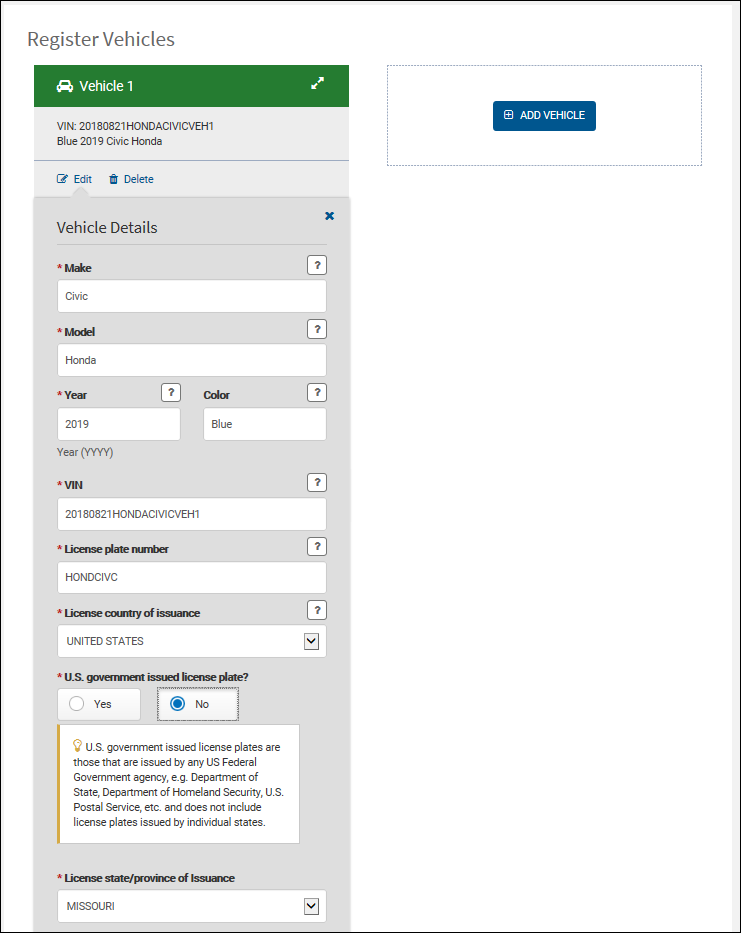Open help for the Make field

(317, 265)
